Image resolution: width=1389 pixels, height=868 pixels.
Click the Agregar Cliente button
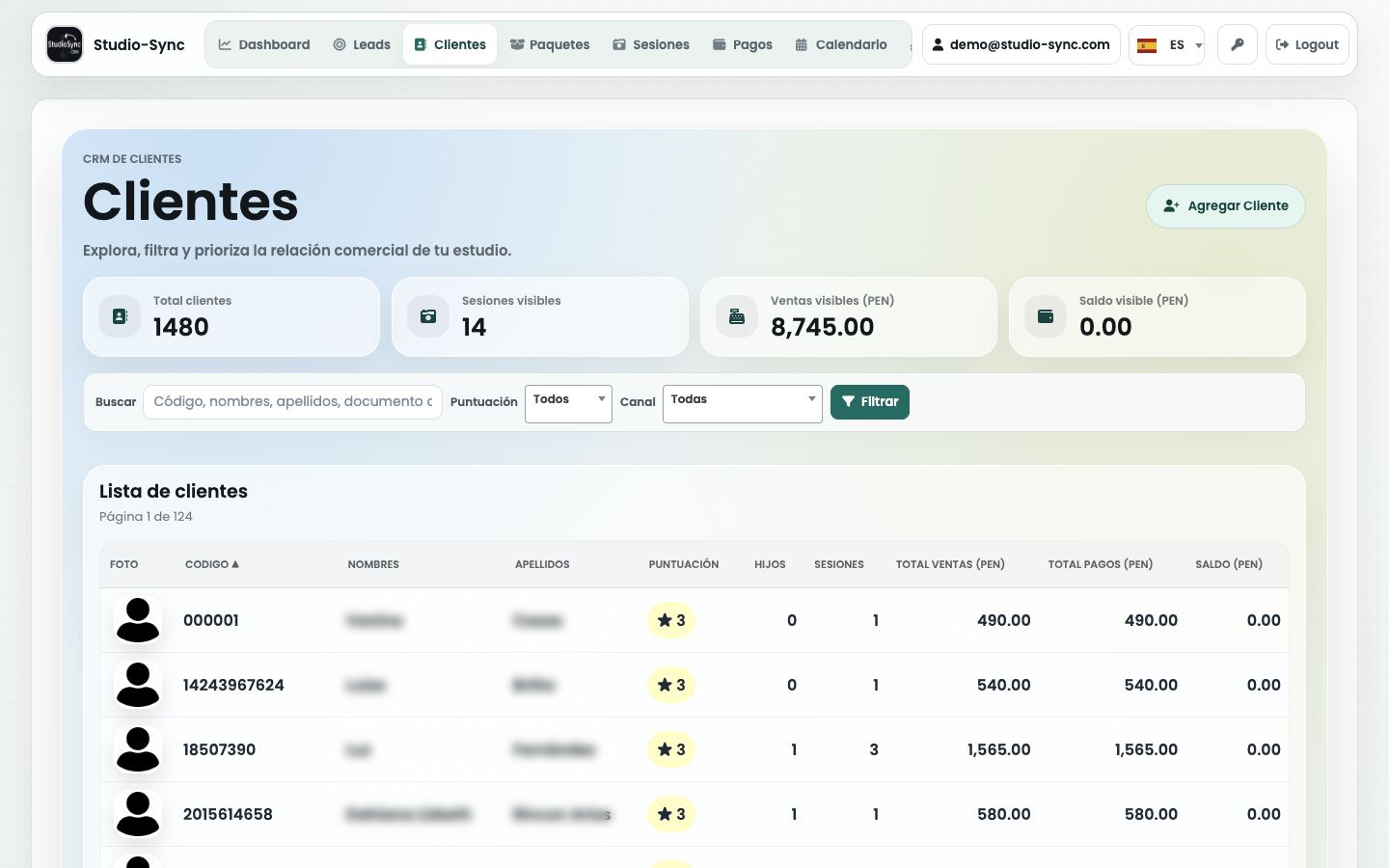[1226, 206]
